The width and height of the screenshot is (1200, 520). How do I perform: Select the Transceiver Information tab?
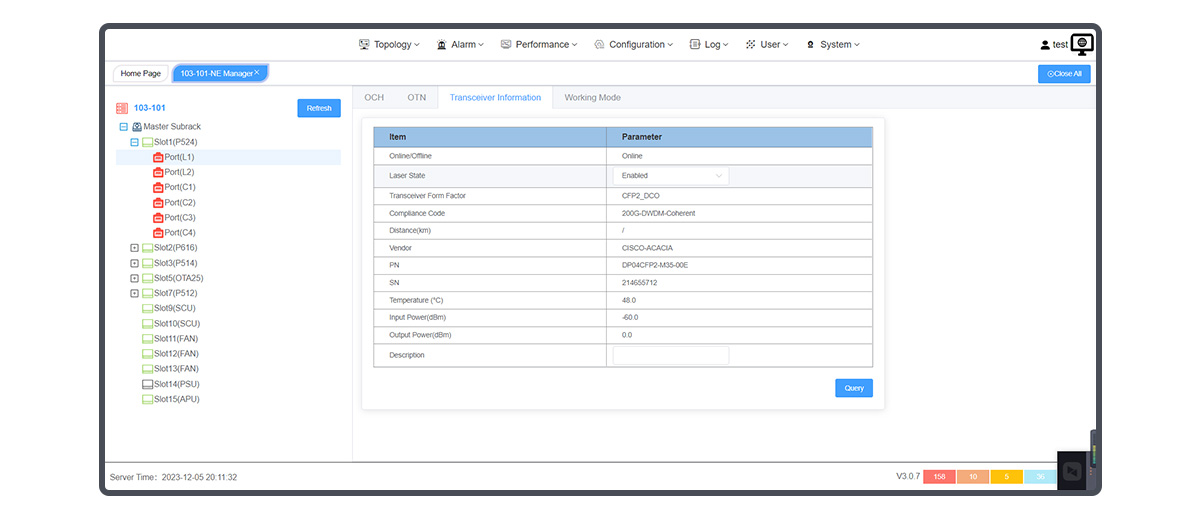pos(495,98)
